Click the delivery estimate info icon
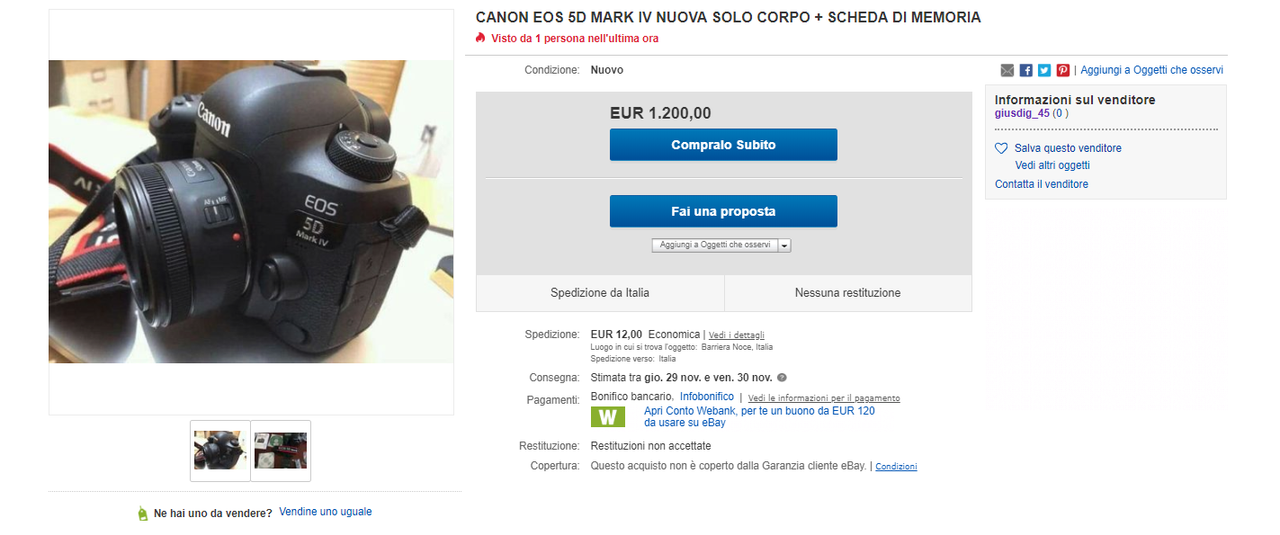This screenshot has height=535, width=1280. (x=782, y=378)
